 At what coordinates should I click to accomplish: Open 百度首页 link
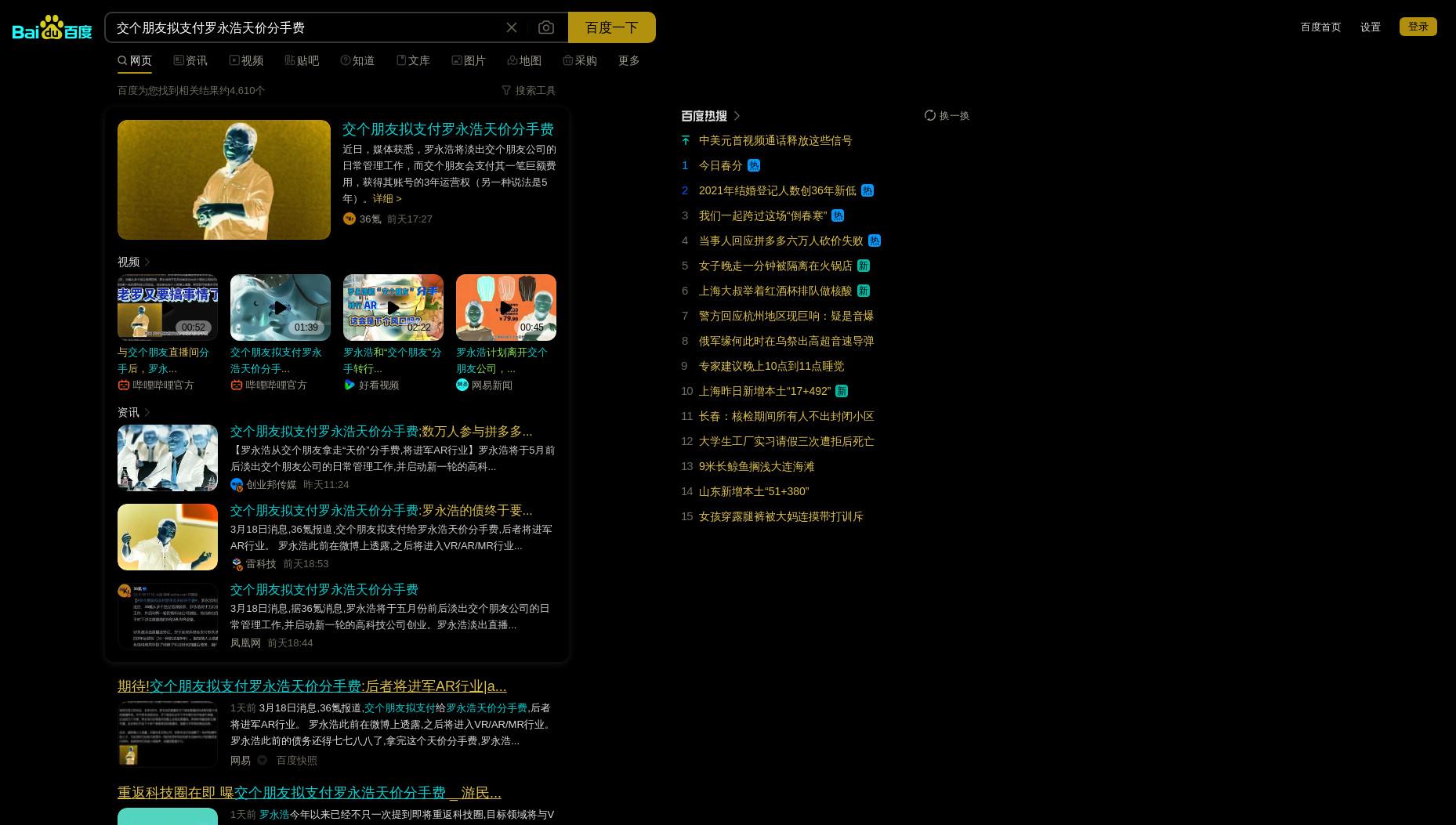[1320, 27]
